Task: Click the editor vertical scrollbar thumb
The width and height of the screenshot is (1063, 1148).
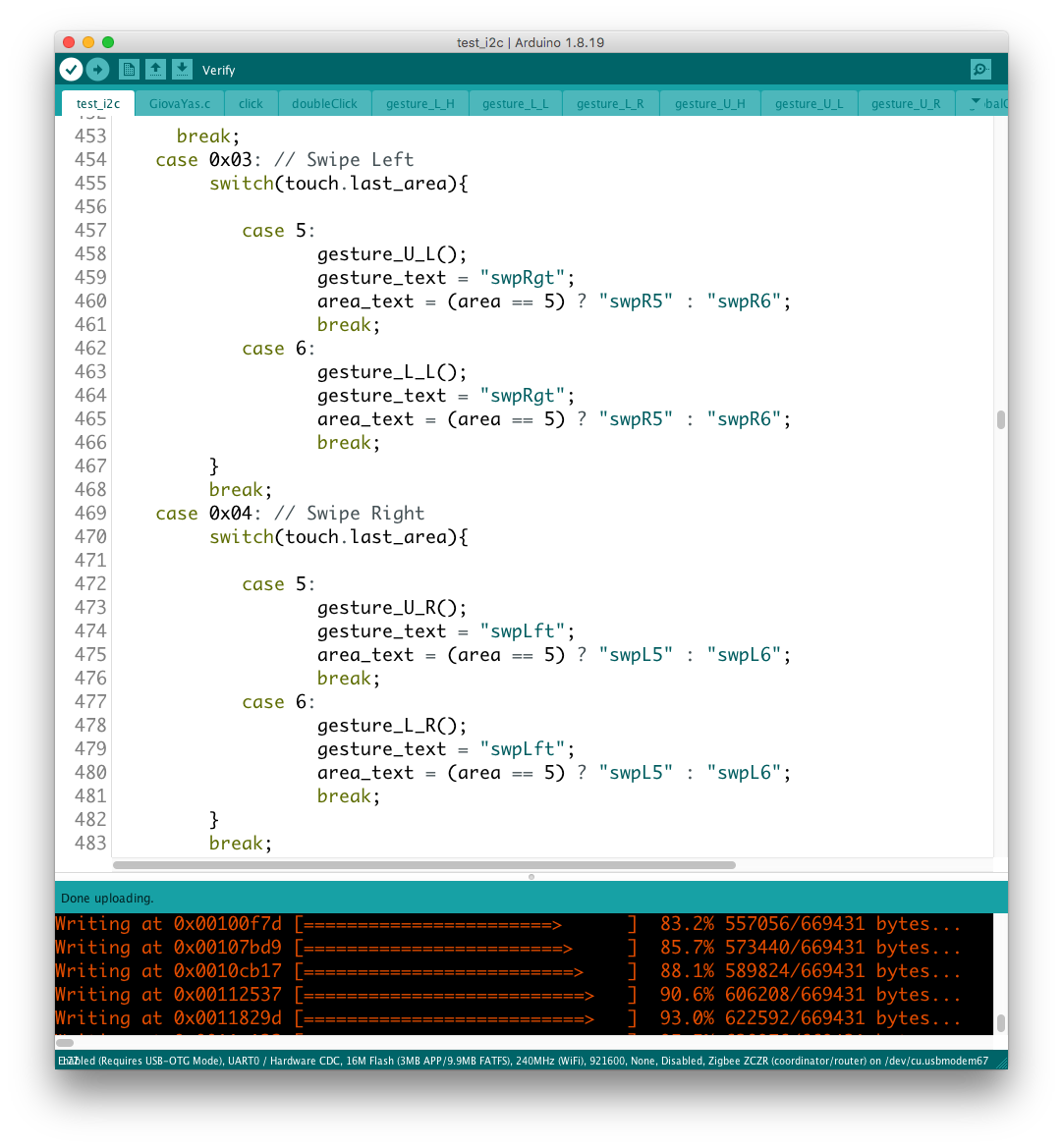Action: [1000, 420]
